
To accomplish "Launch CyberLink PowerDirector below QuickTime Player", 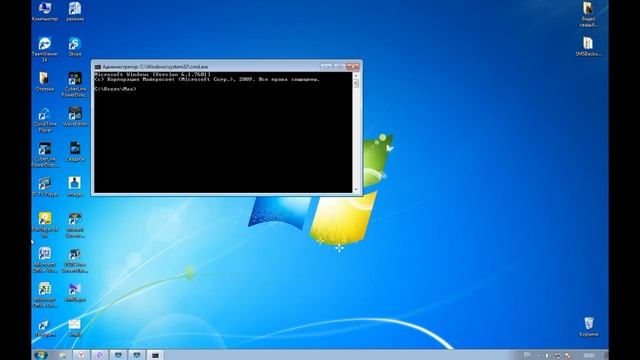I will pyautogui.click(x=44, y=155).
